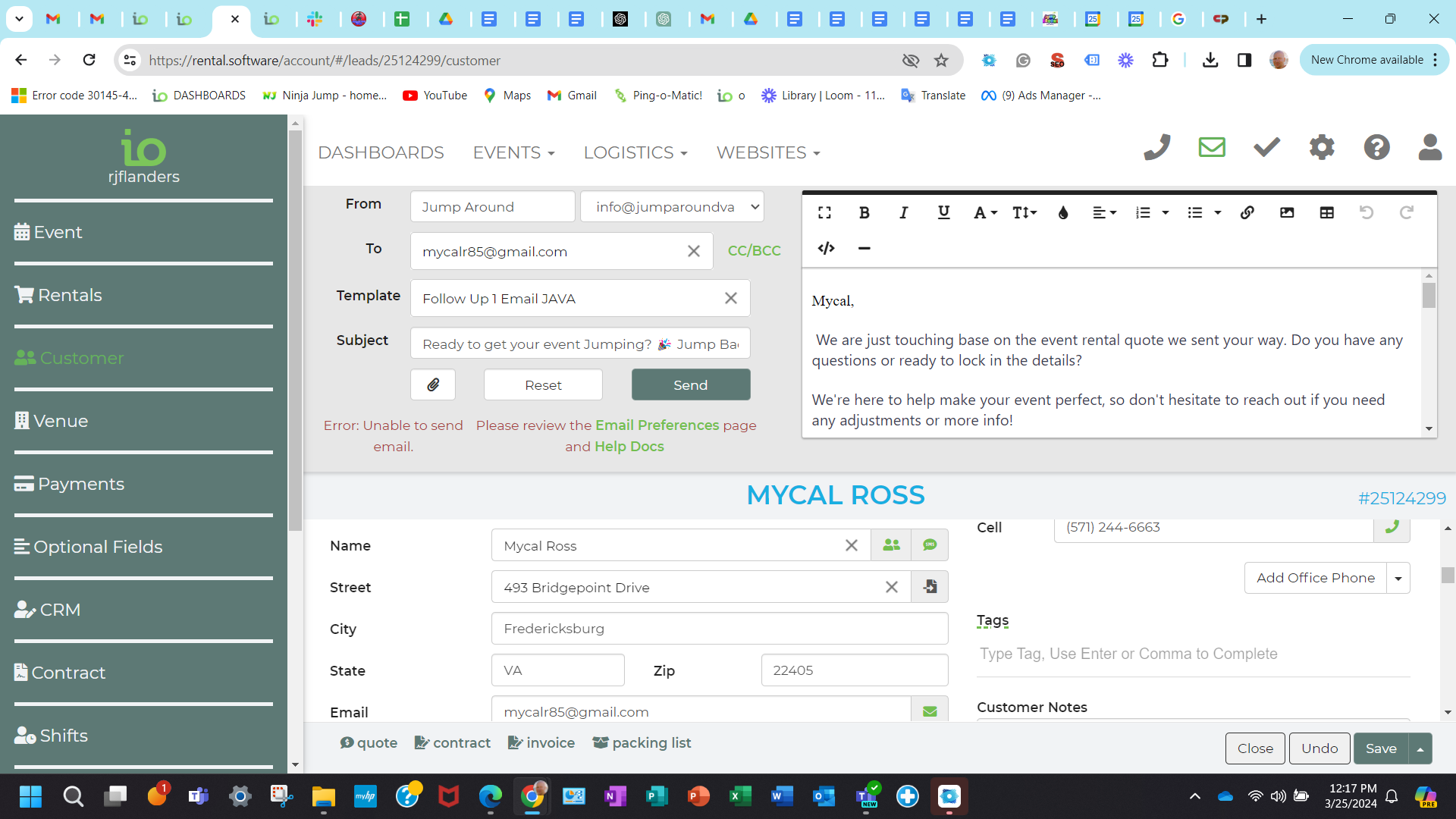The height and width of the screenshot is (819, 1456).
Task: Open the text color droplet picker
Action: (1063, 213)
